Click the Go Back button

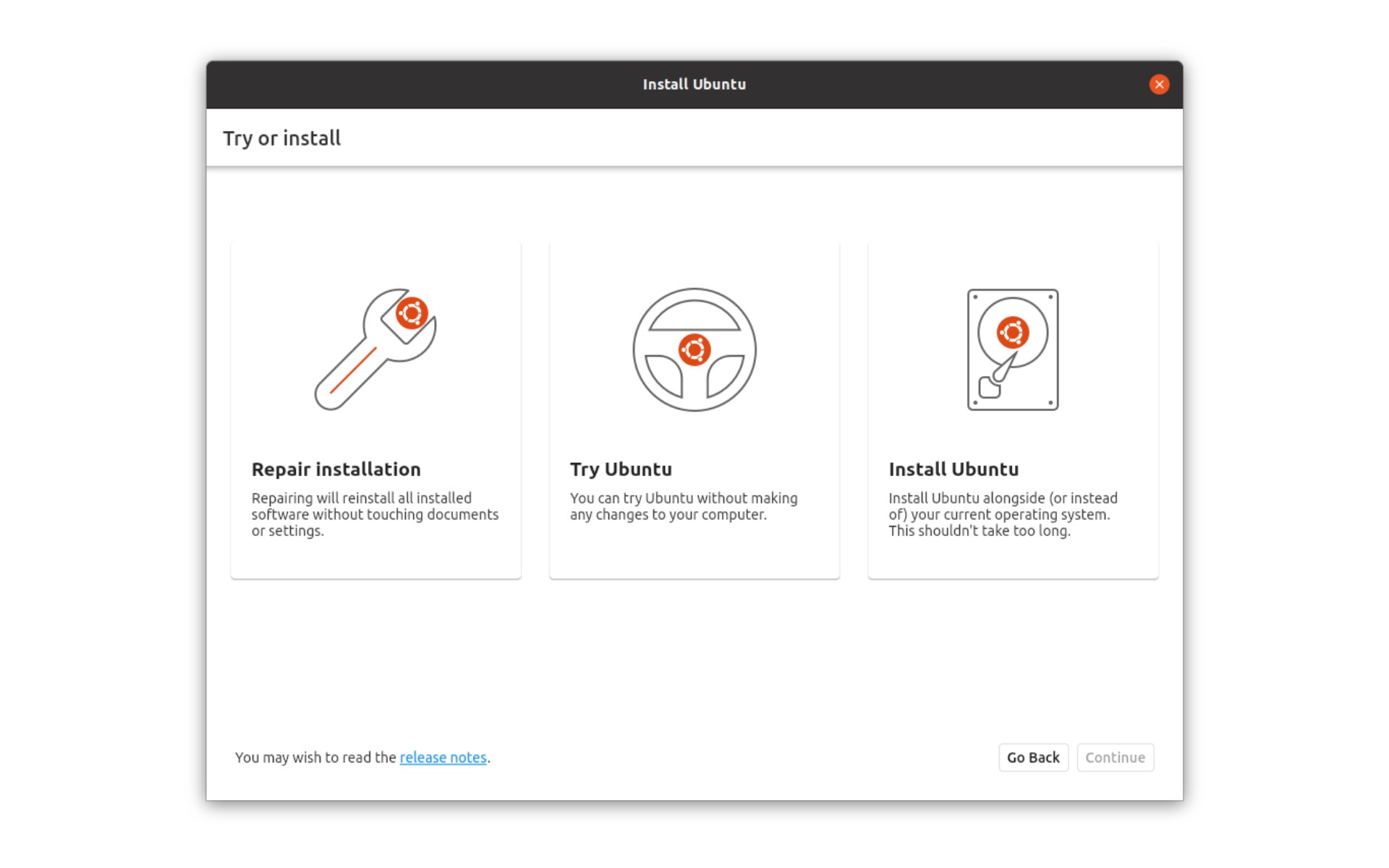1033,757
